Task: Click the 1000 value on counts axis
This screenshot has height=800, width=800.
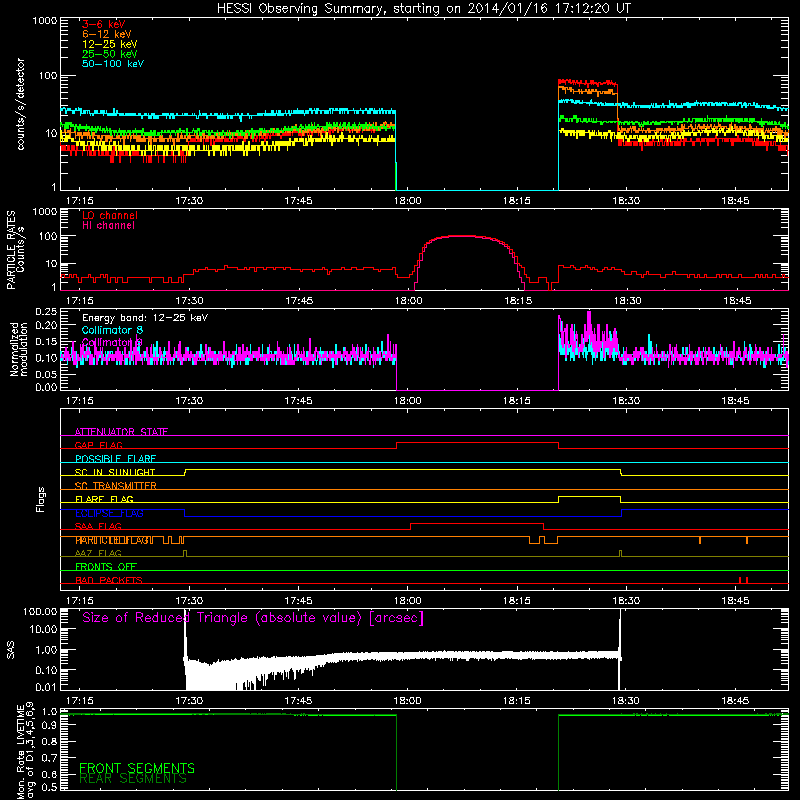Action: click(x=45, y=21)
